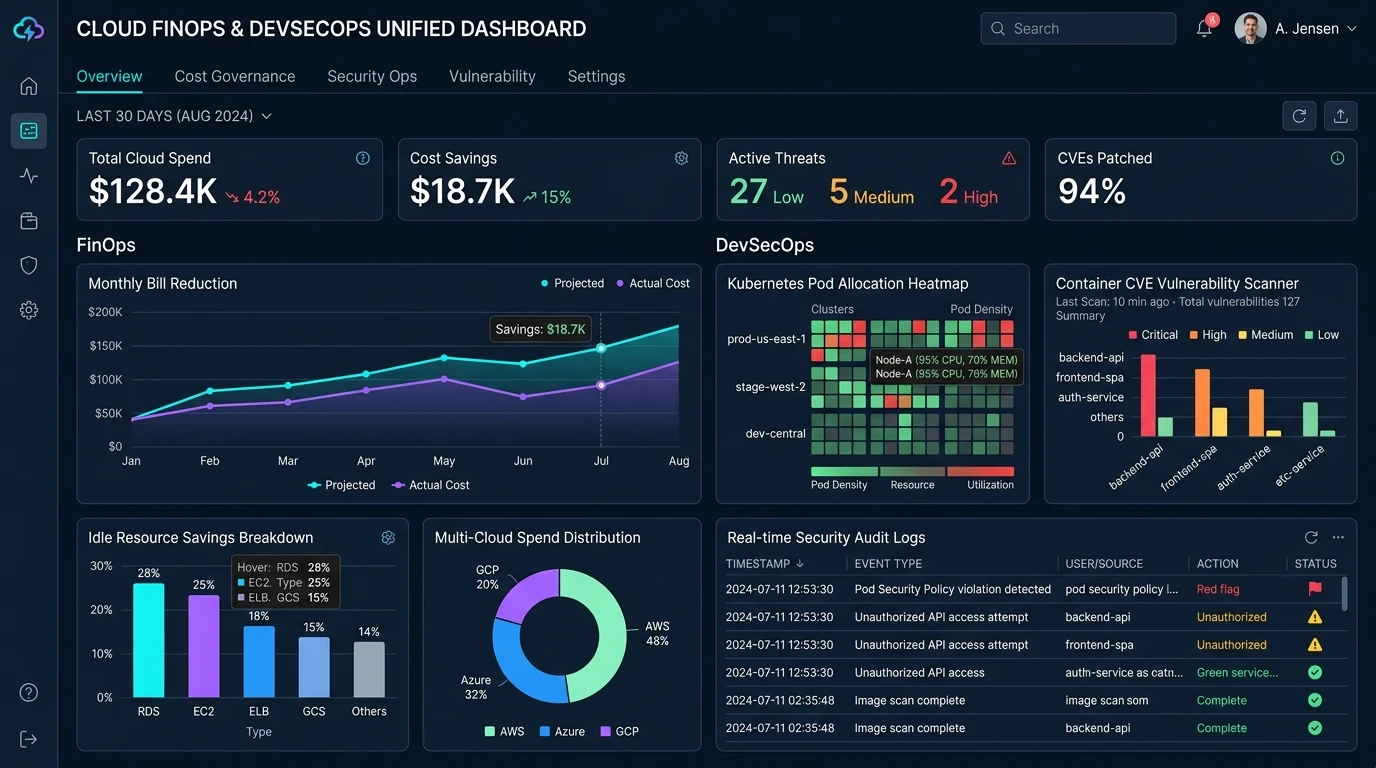Click A. Jensen's profile avatar
Screen dimensions: 1376x768
click(1250, 28)
